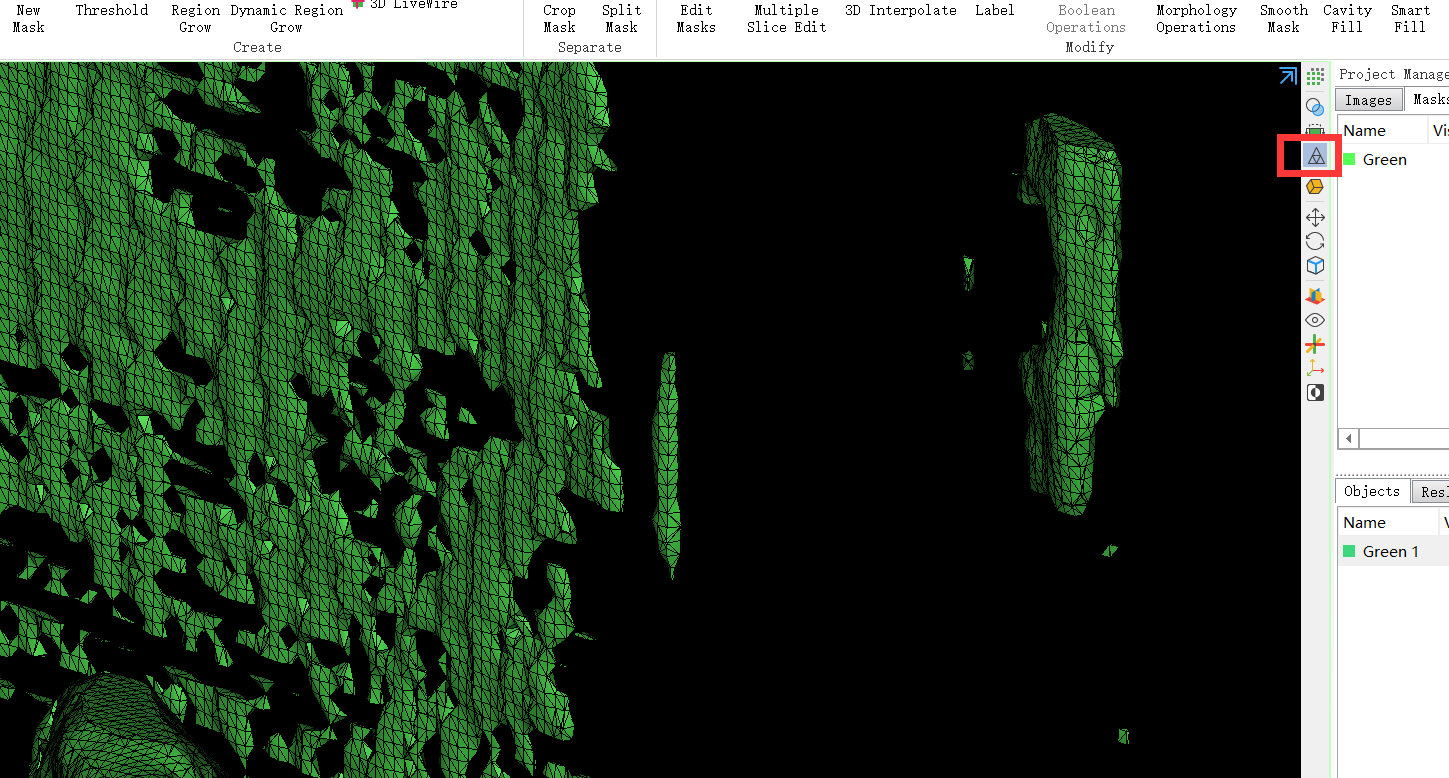The image size is (1449, 778).
Task: Open the Threshold tool
Action: pos(112,10)
